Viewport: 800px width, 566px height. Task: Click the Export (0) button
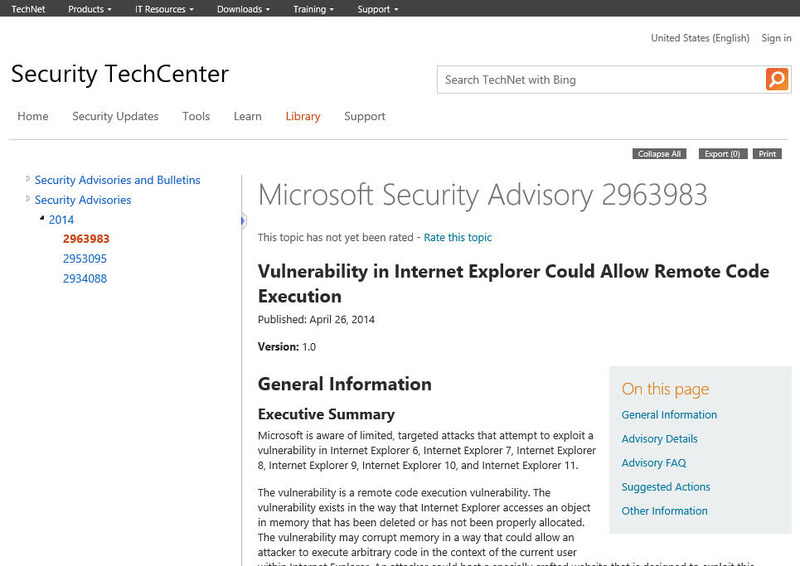tap(722, 154)
